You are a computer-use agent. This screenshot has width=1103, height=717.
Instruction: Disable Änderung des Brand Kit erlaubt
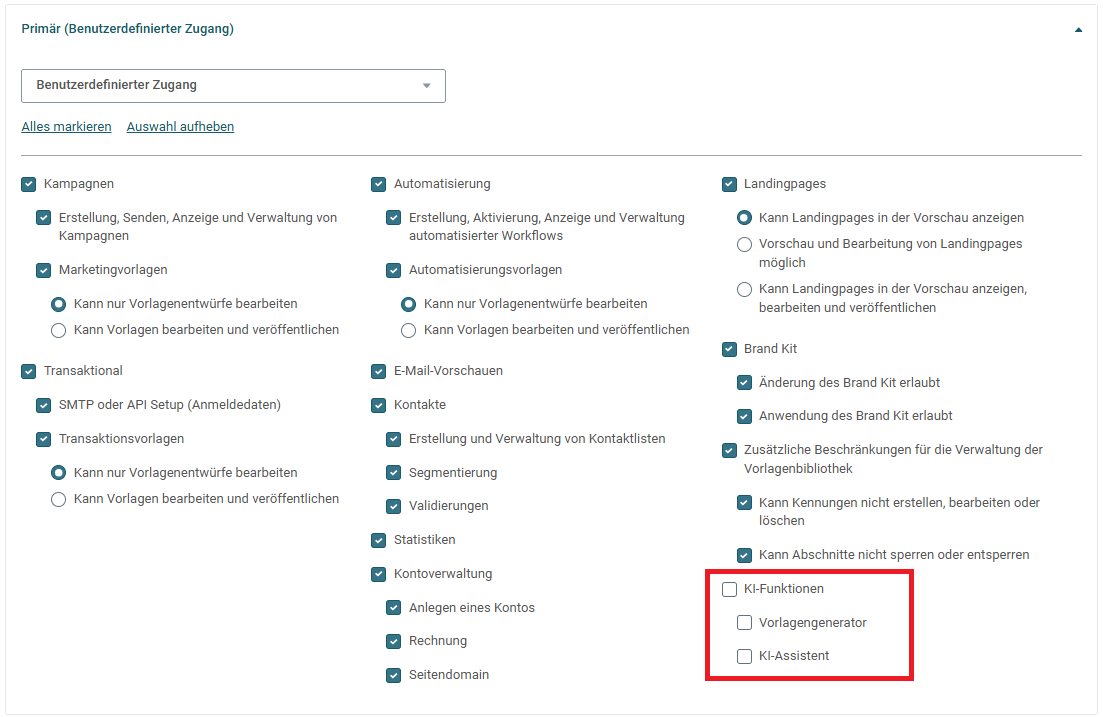click(x=744, y=383)
